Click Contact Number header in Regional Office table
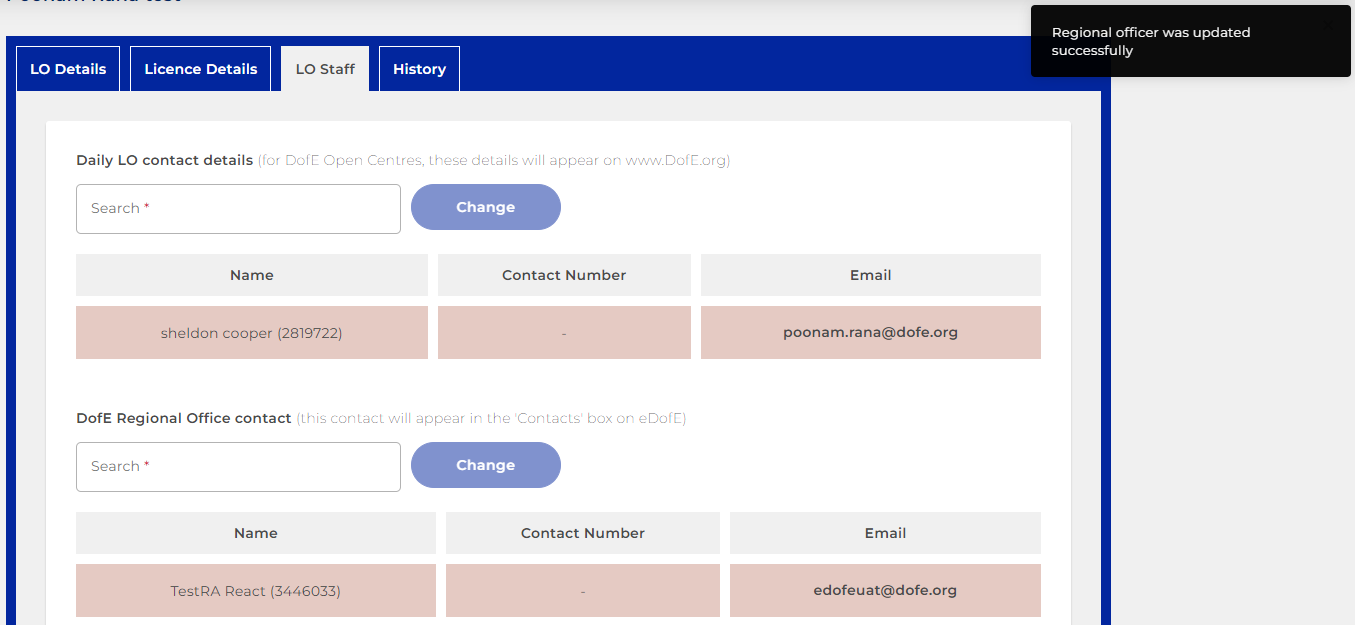Image resolution: width=1355 pixels, height=625 pixels. point(582,533)
